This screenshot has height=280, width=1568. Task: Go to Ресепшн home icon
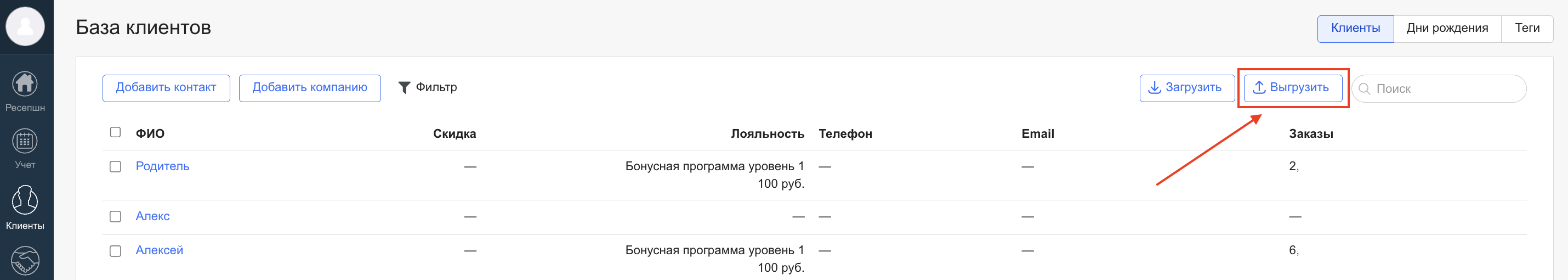click(x=25, y=84)
